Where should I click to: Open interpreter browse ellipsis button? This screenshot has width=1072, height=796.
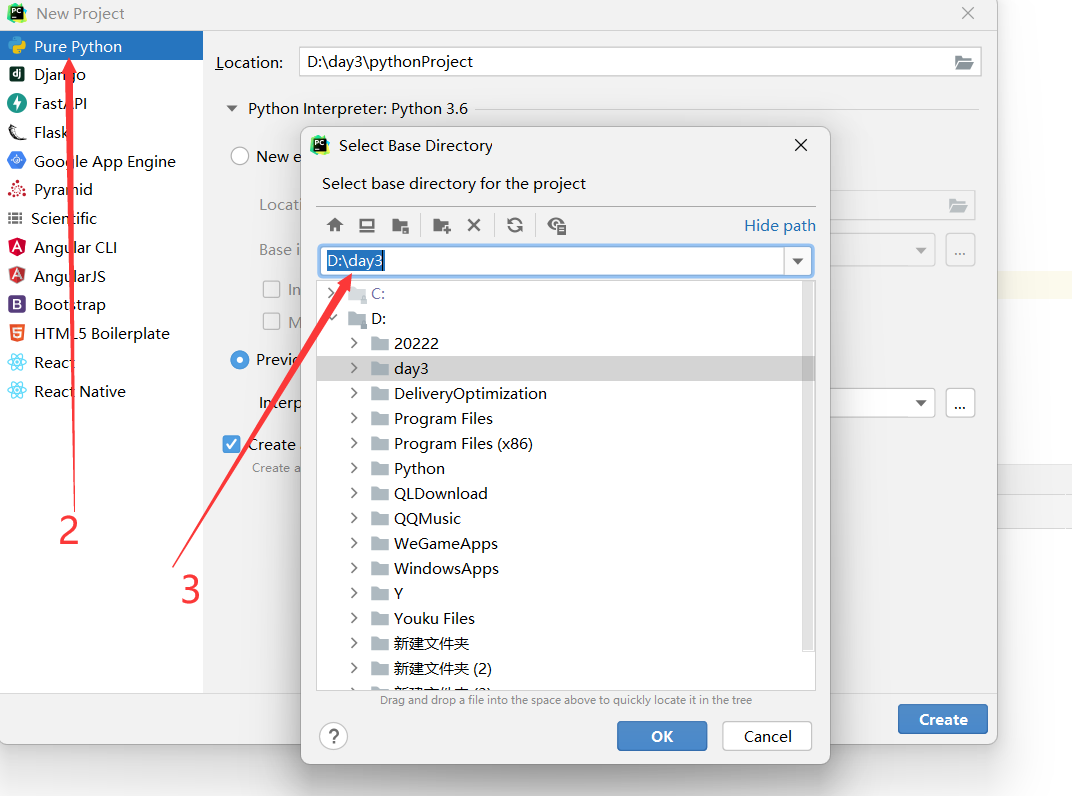tap(960, 403)
